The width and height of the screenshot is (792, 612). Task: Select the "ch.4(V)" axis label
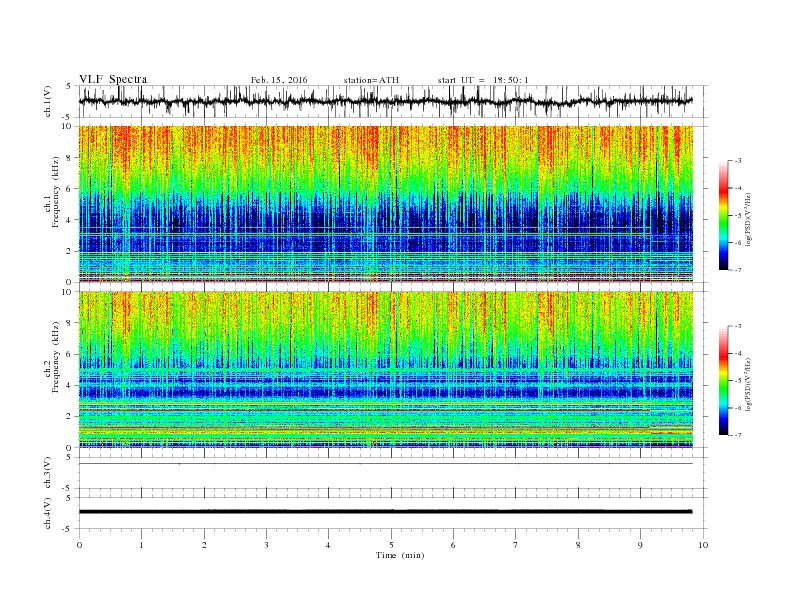(48, 513)
